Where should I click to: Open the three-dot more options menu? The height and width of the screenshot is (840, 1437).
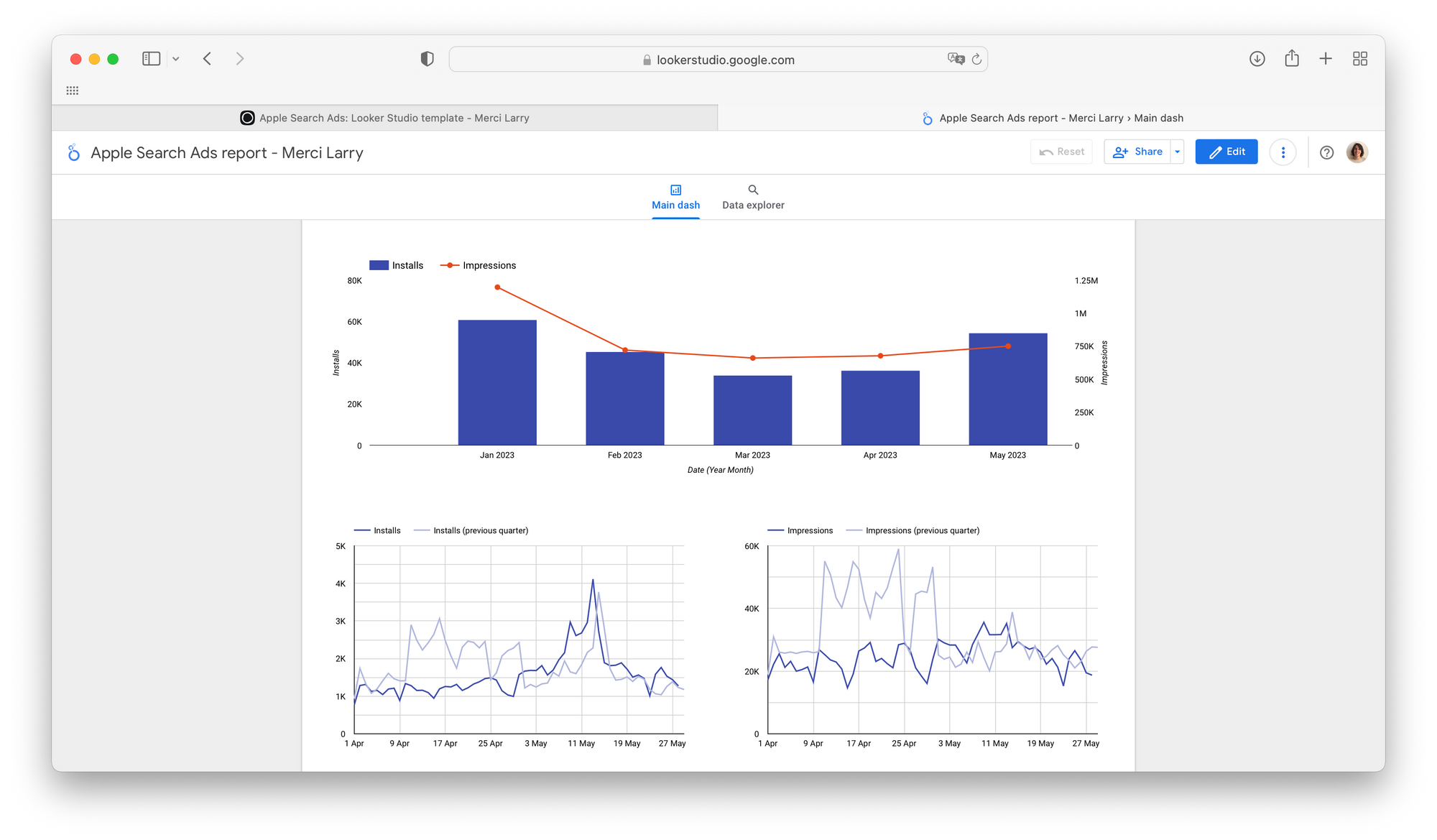pos(1283,152)
